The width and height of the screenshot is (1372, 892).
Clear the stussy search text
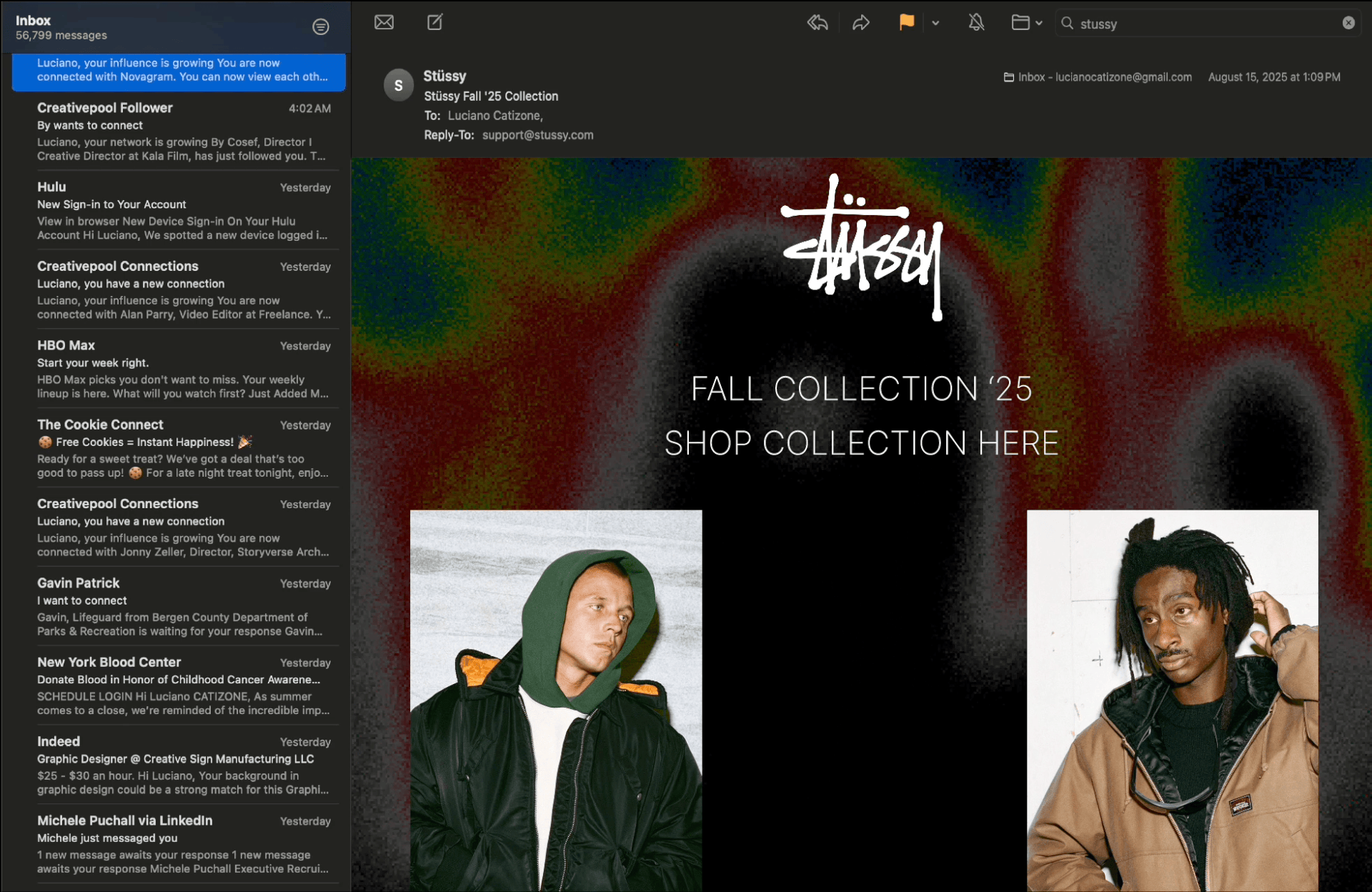[x=1348, y=23]
